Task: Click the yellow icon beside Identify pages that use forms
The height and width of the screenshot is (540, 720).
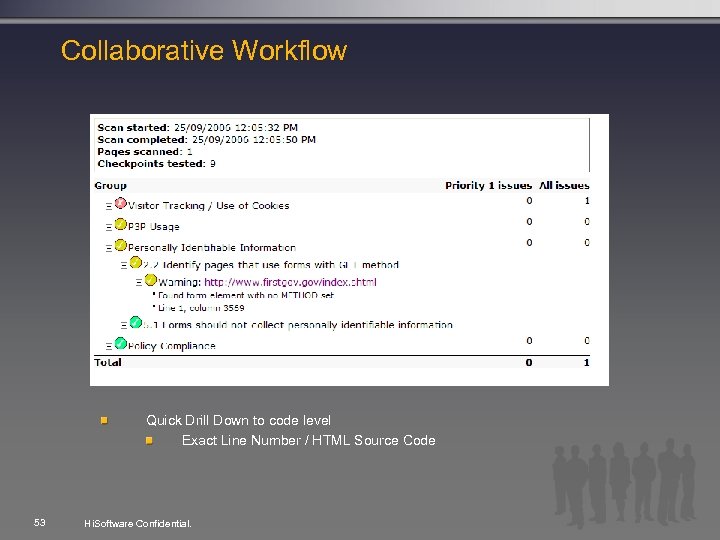Action: point(135,262)
